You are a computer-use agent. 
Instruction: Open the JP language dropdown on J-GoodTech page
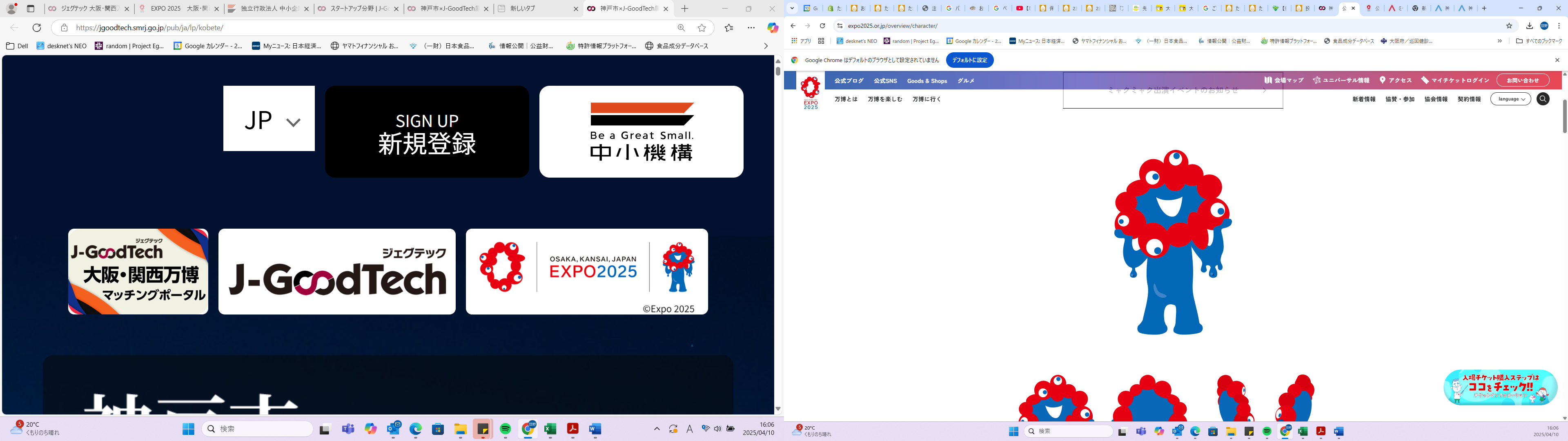coord(269,118)
